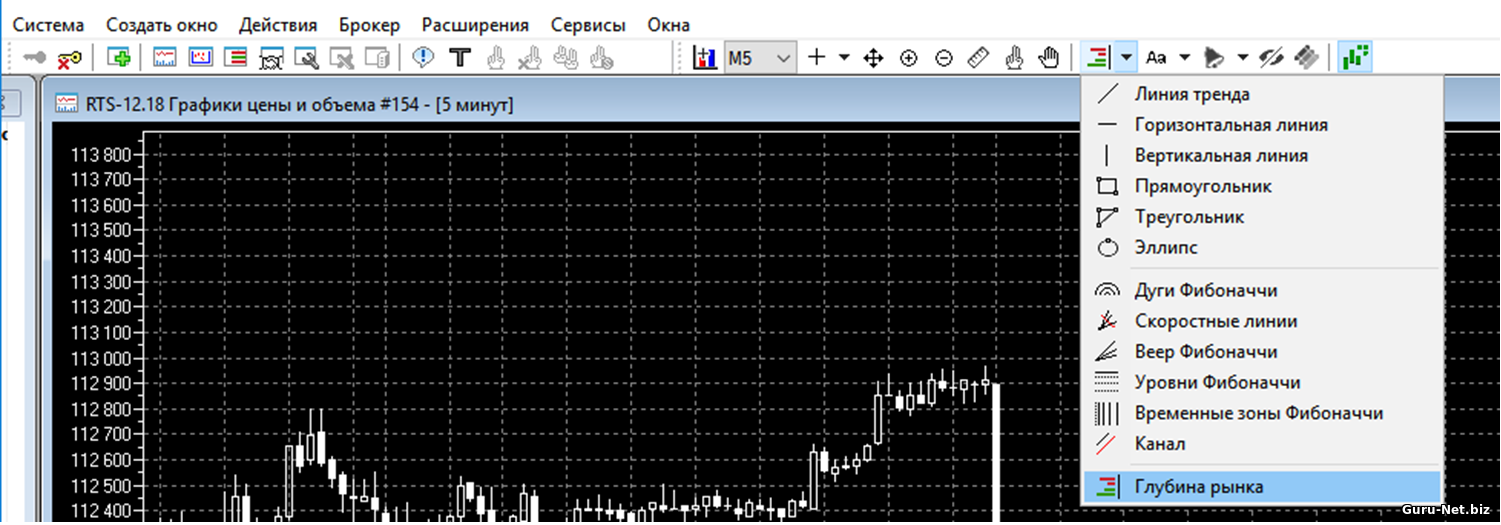Click the 113 000 price axis label
This screenshot has height=525, width=1501.
click(x=101, y=358)
